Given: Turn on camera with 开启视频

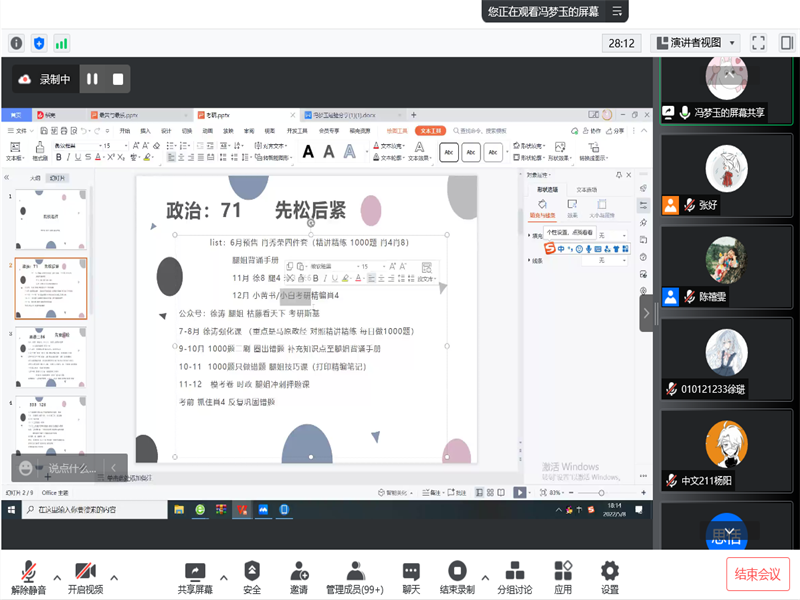Looking at the screenshot, I should tap(85, 577).
